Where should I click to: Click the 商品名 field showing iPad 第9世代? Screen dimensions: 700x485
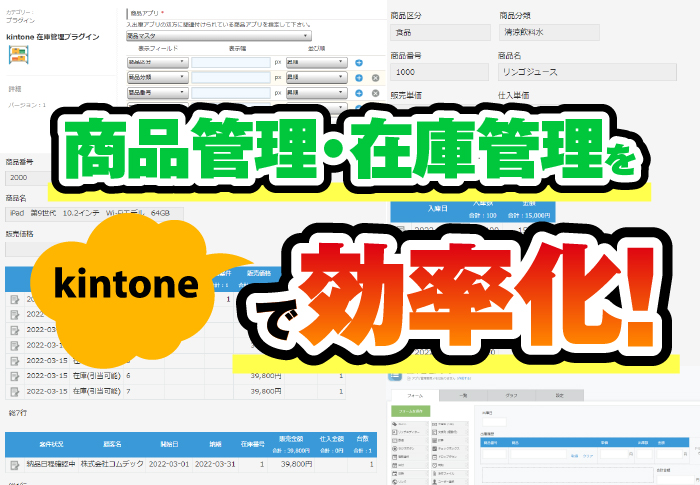coord(94,213)
